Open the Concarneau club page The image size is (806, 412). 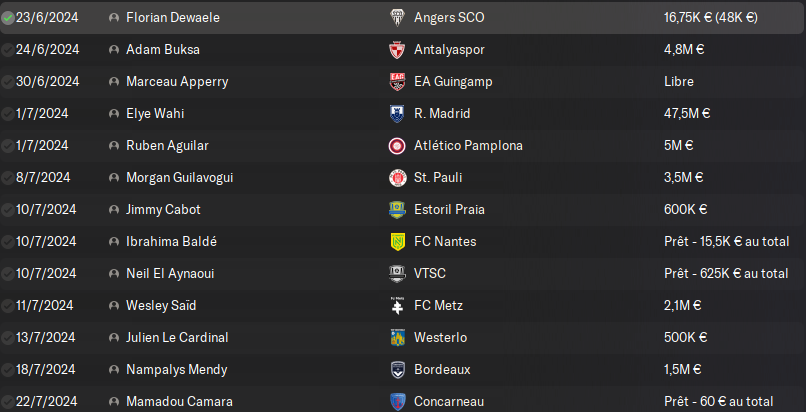pyautogui.click(x=449, y=402)
